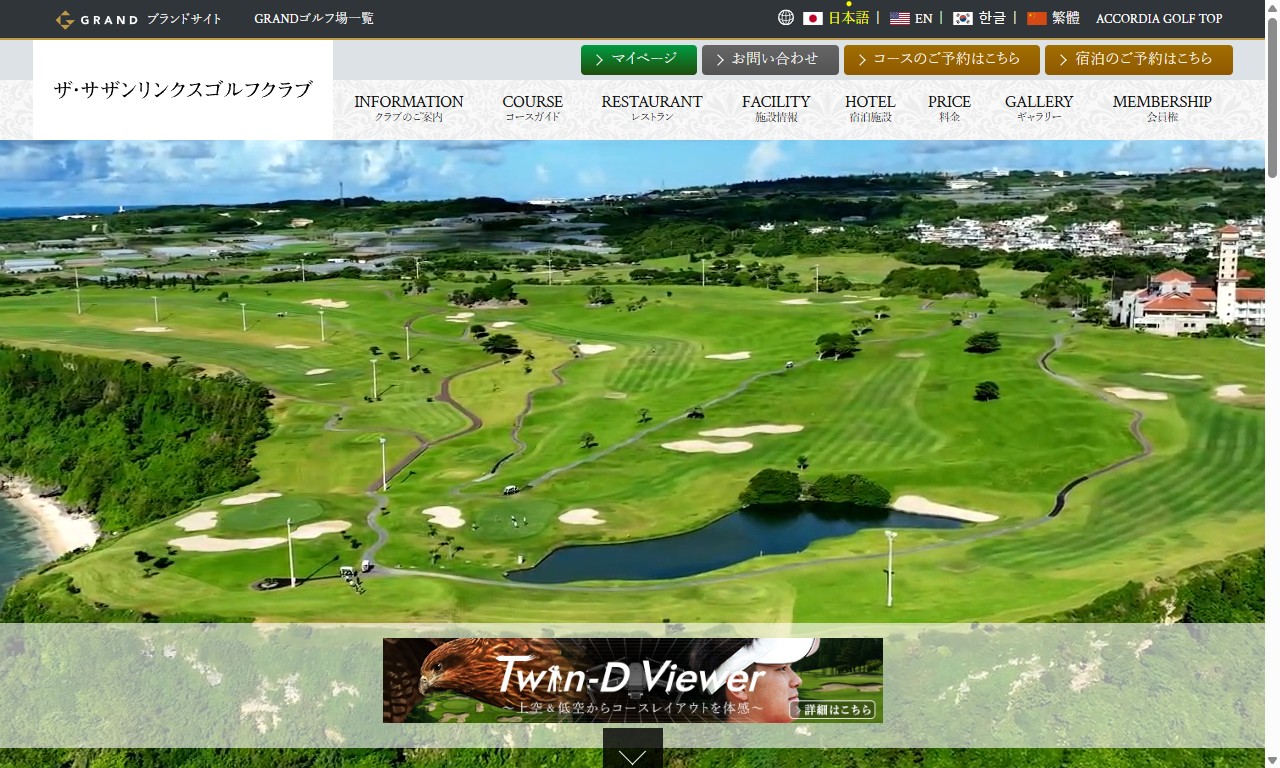Open HOTEL menu
This screenshot has height=768, width=1280.
click(870, 108)
